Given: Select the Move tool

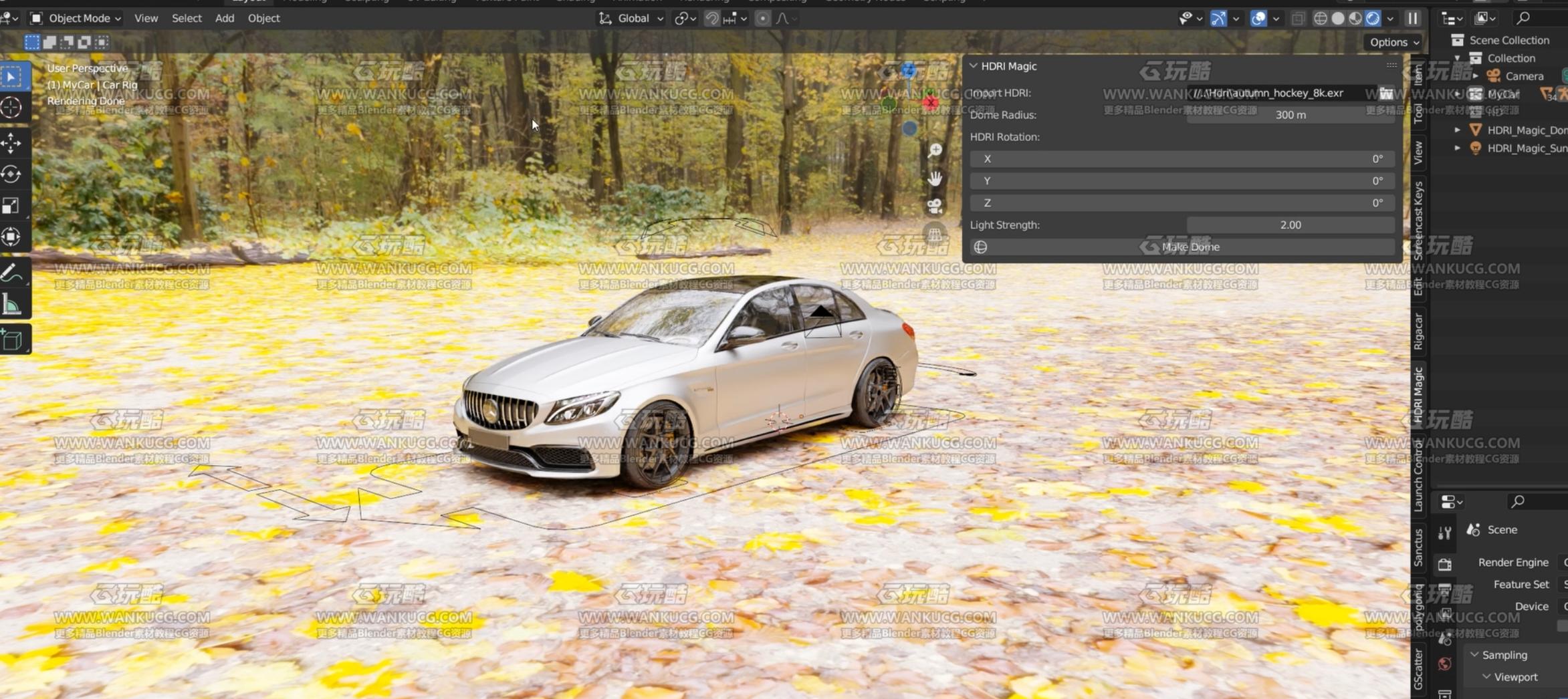Looking at the screenshot, I should [12, 143].
